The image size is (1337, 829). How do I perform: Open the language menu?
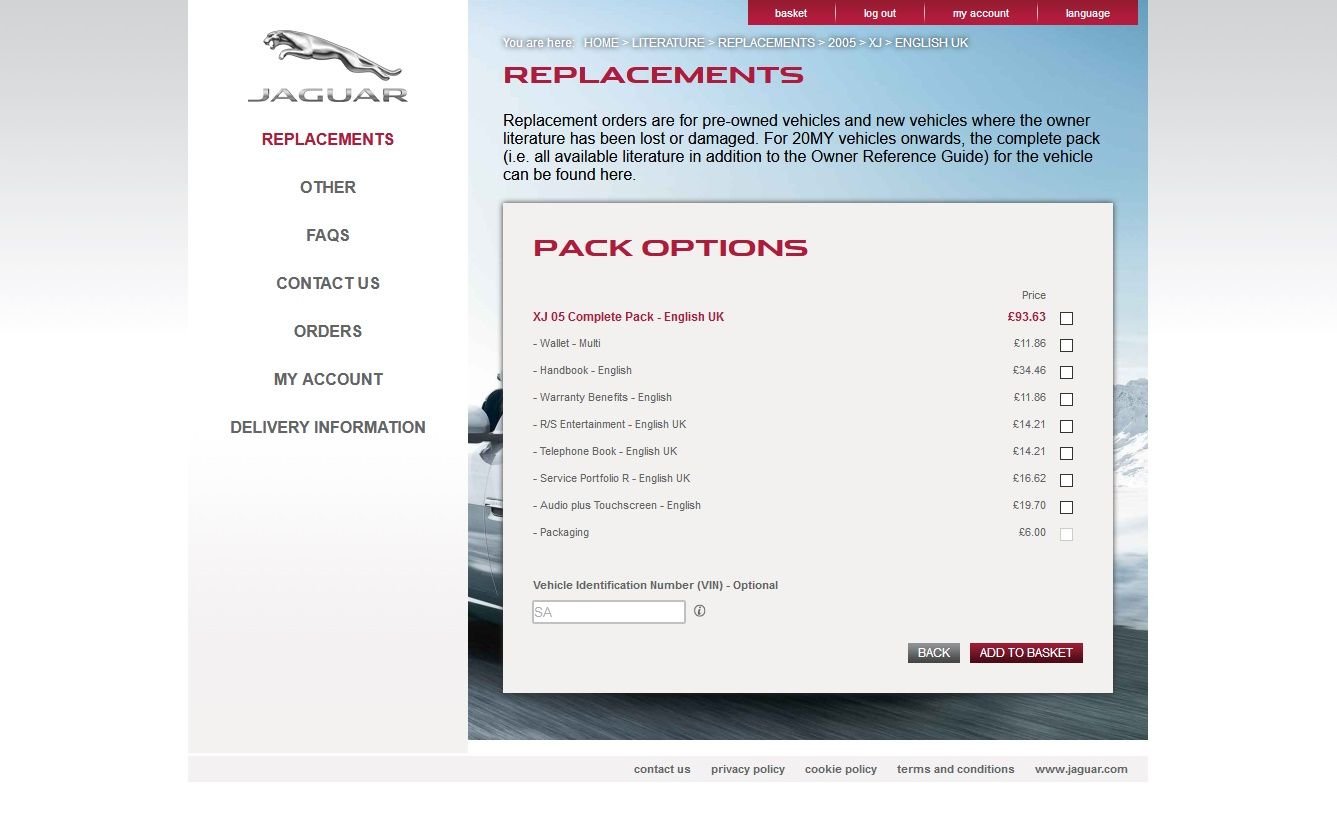(x=1087, y=13)
